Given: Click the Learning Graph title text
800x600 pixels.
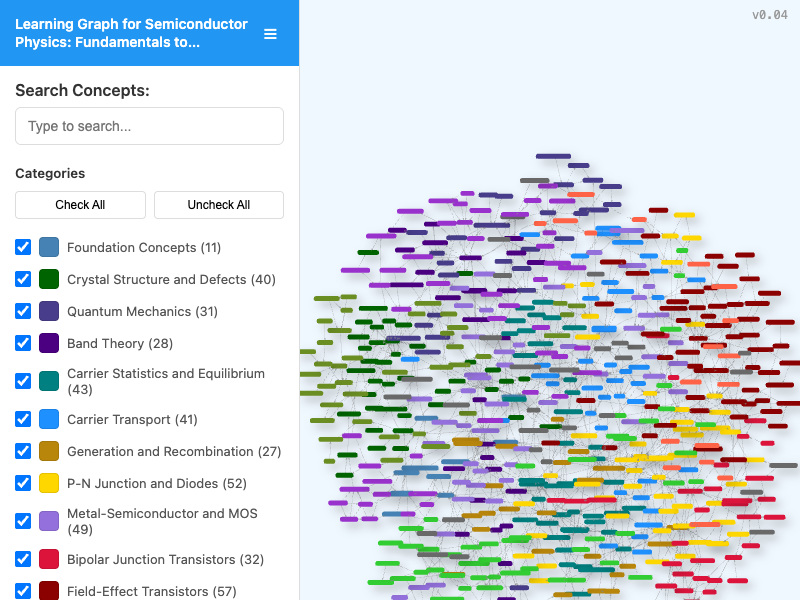Looking at the screenshot, I should click(131, 33).
